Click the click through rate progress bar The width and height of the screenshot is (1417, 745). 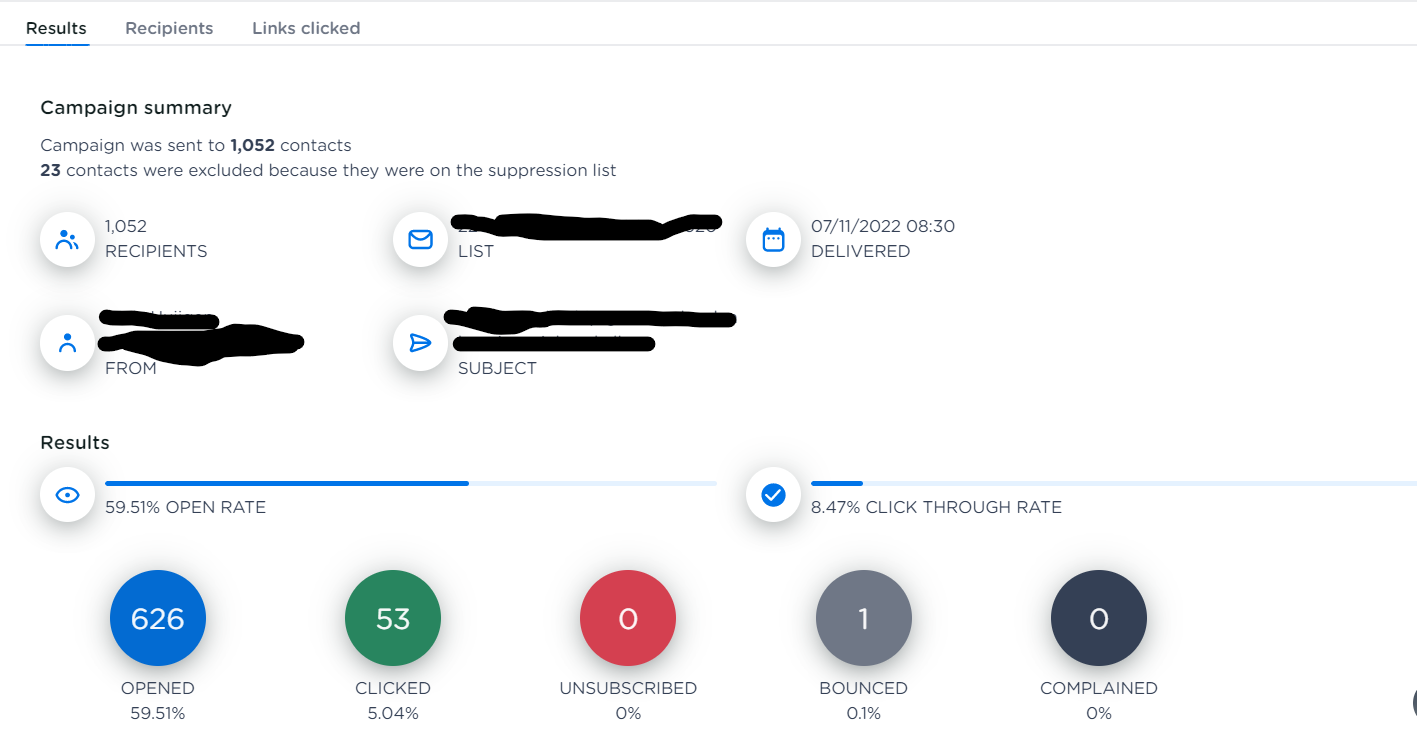pos(1110,483)
